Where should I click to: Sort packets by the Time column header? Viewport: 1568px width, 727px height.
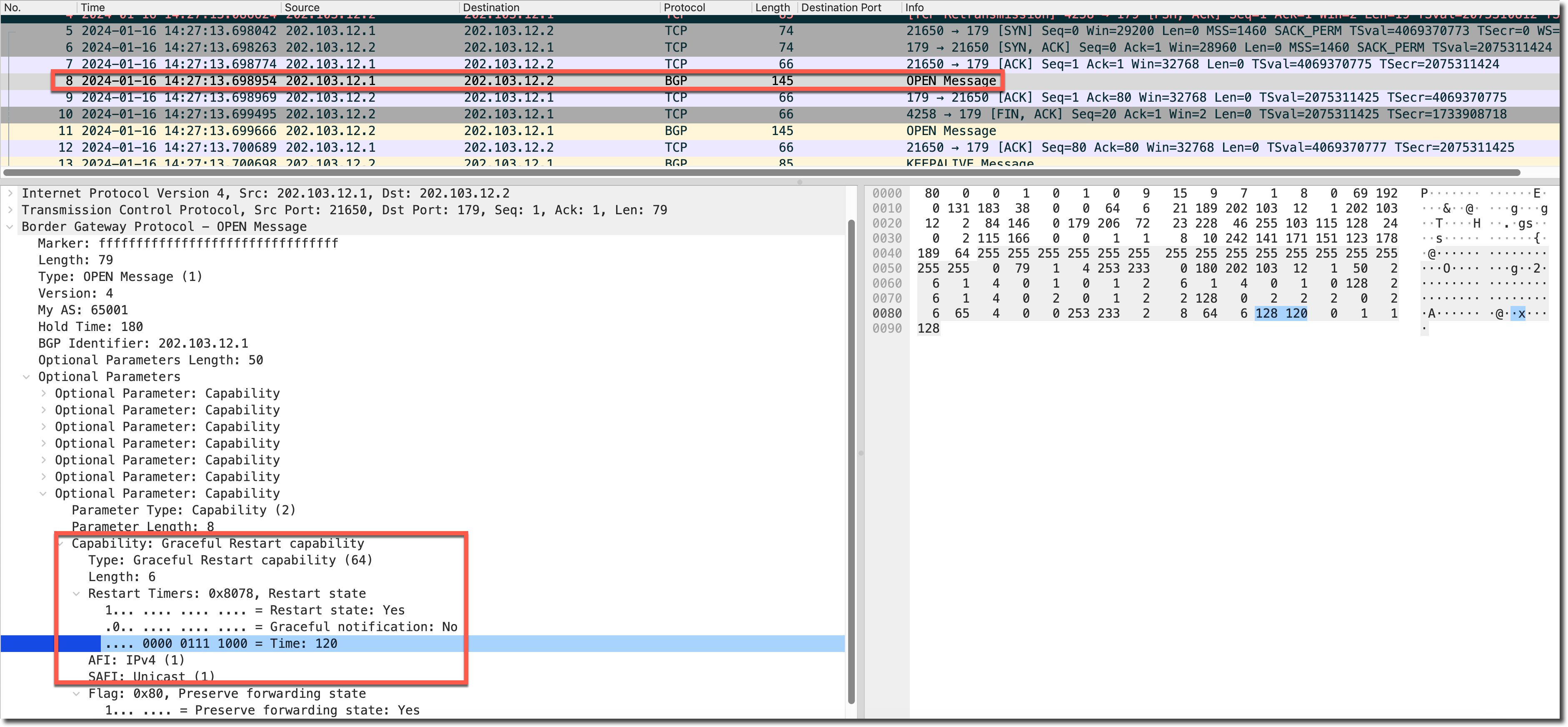pos(92,8)
